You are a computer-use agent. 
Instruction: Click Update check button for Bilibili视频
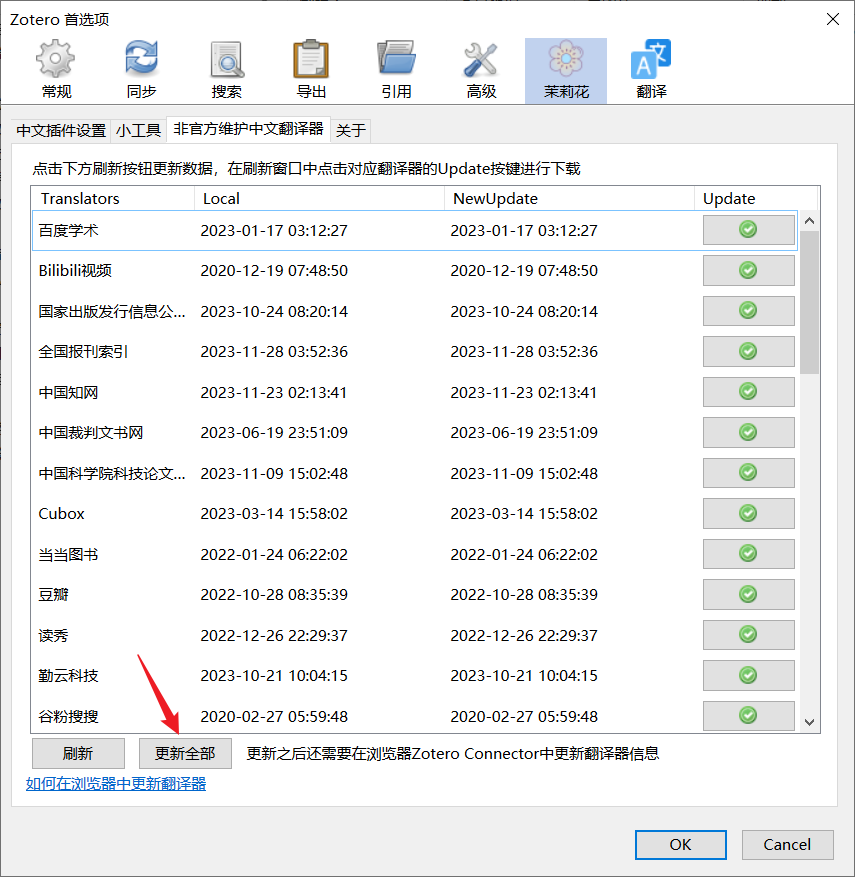(x=748, y=270)
